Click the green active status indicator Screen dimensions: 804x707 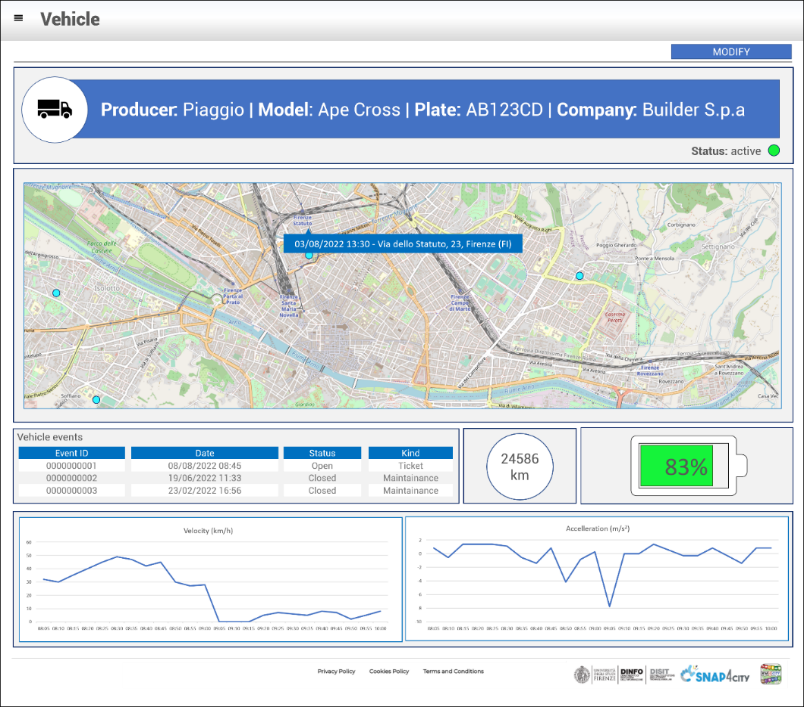[x=774, y=151]
